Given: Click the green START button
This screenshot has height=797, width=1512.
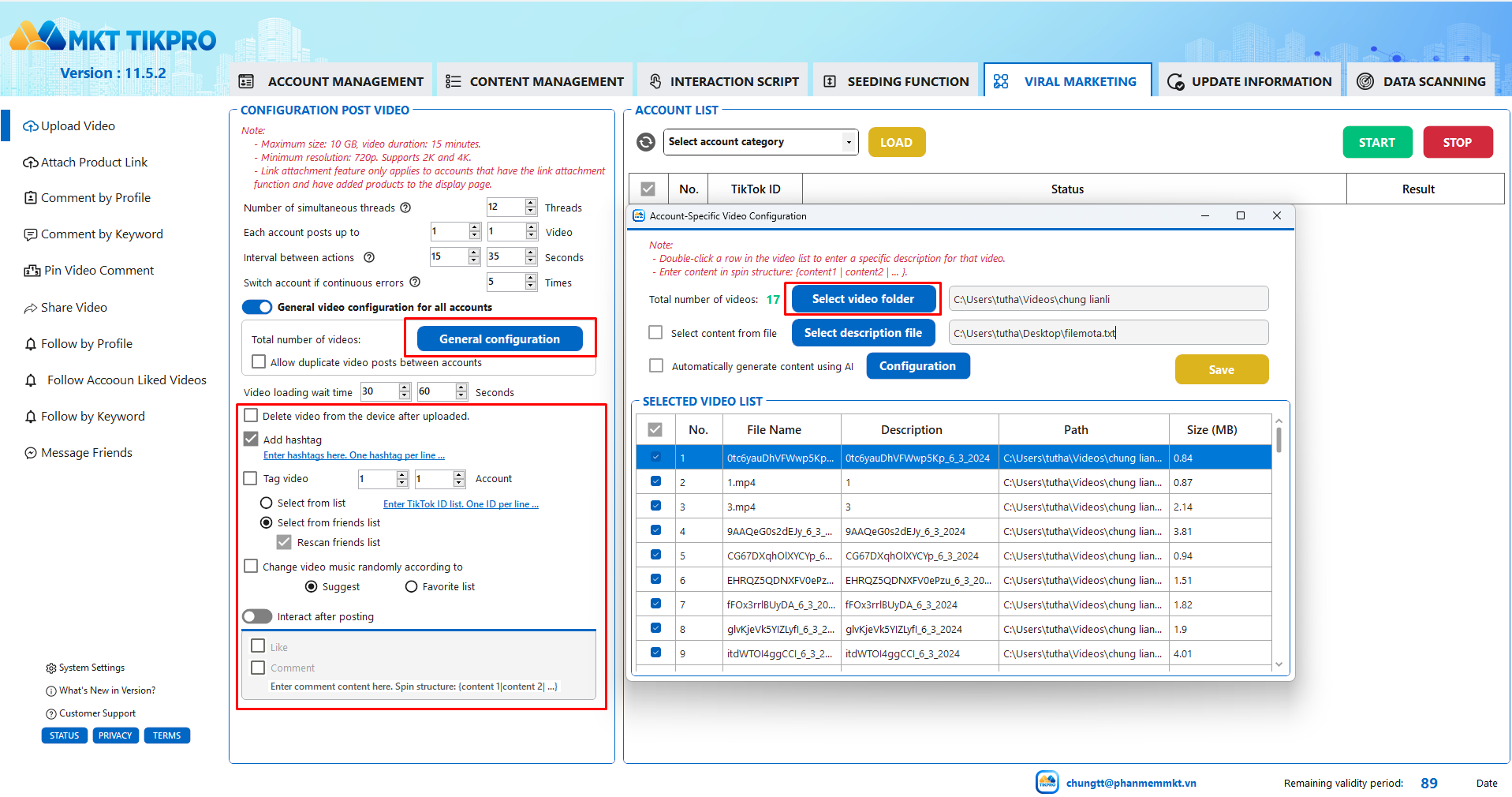Looking at the screenshot, I should click(1377, 142).
